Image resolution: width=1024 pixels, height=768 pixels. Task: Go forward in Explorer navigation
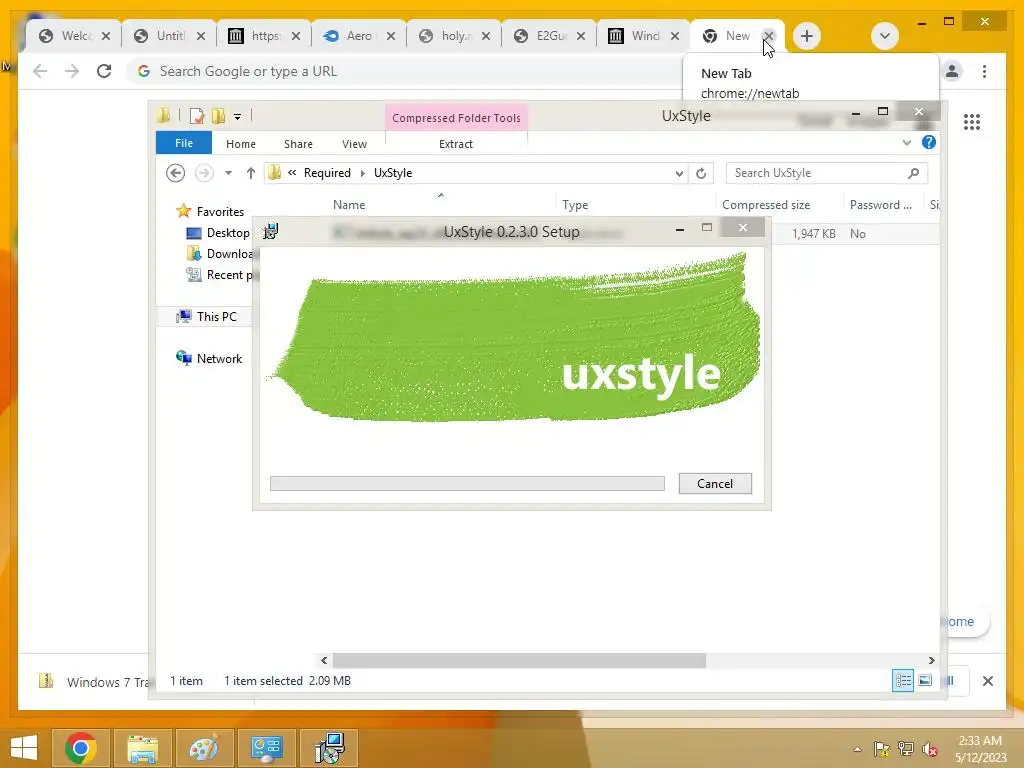(x=204, y=173)
